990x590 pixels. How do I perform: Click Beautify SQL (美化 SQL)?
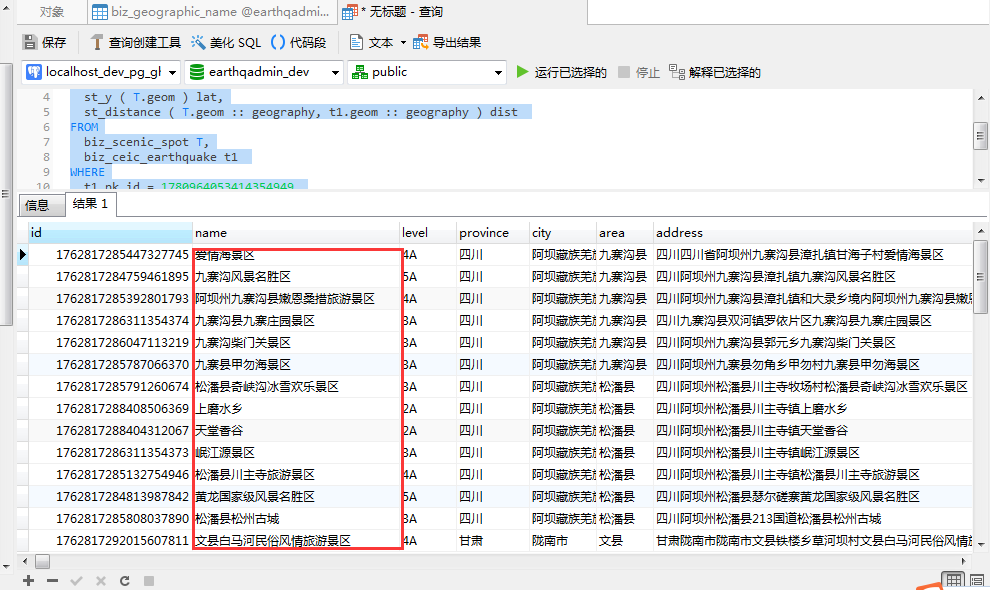point(226,42)
